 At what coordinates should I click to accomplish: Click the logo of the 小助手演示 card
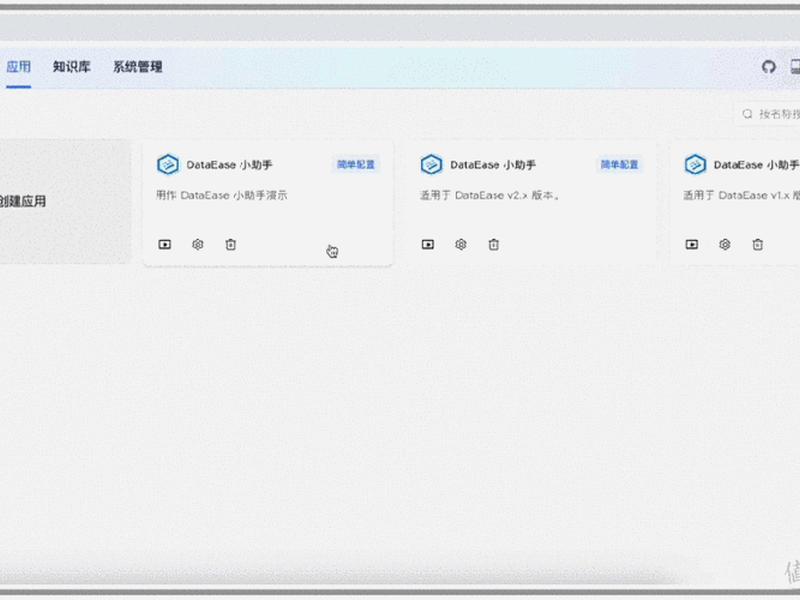click(168, 165)
